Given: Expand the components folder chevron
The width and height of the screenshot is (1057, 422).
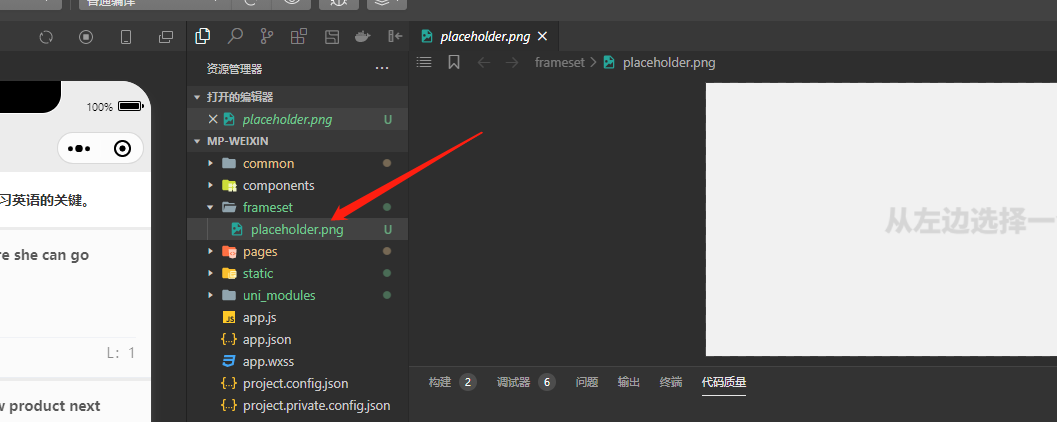Looking at the screenshot, I should tap(211, 185).
